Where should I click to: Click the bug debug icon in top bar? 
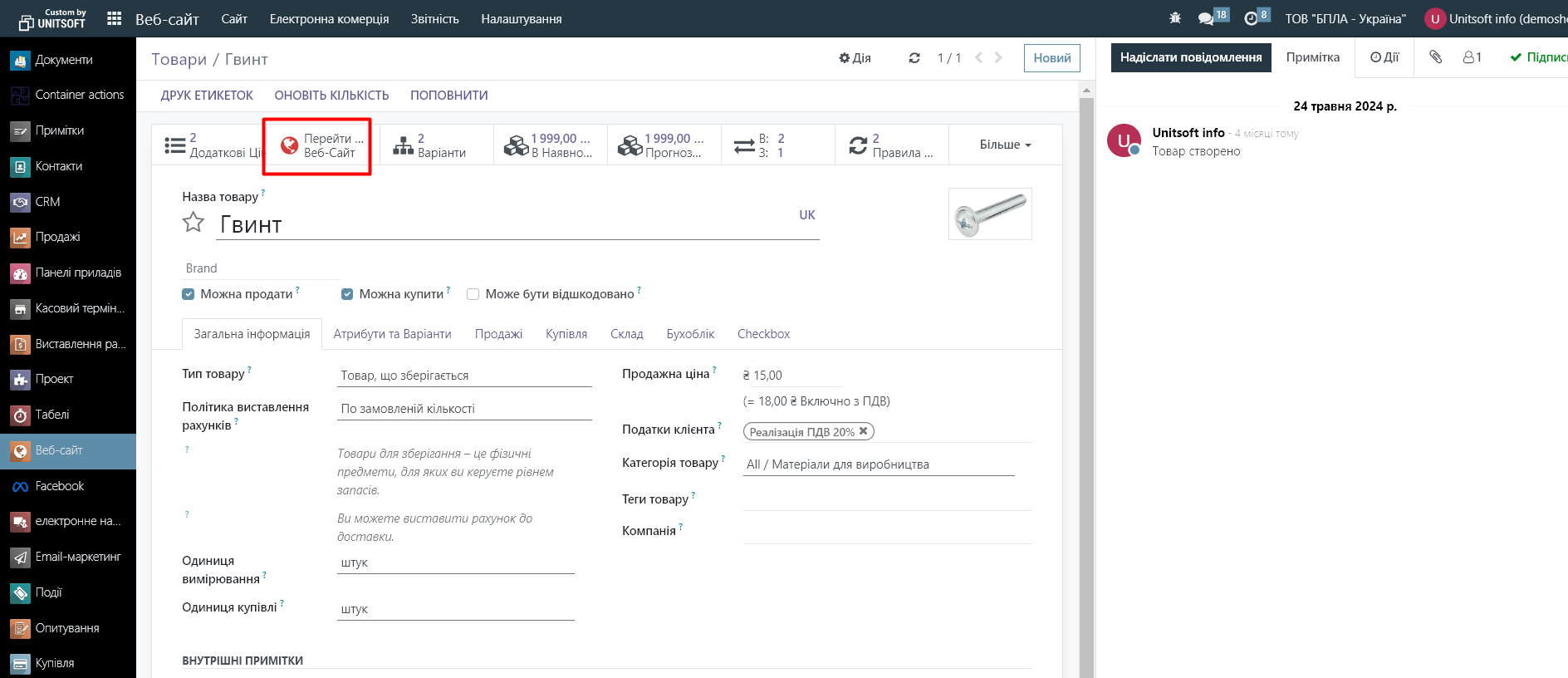click(1174, 18)
